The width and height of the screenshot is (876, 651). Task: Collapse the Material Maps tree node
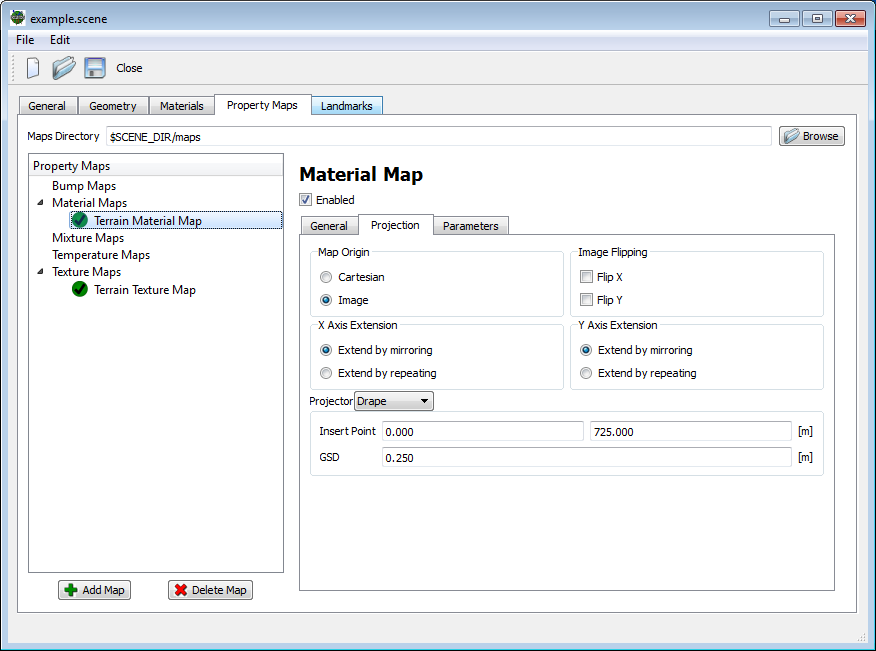click(38, 203)
